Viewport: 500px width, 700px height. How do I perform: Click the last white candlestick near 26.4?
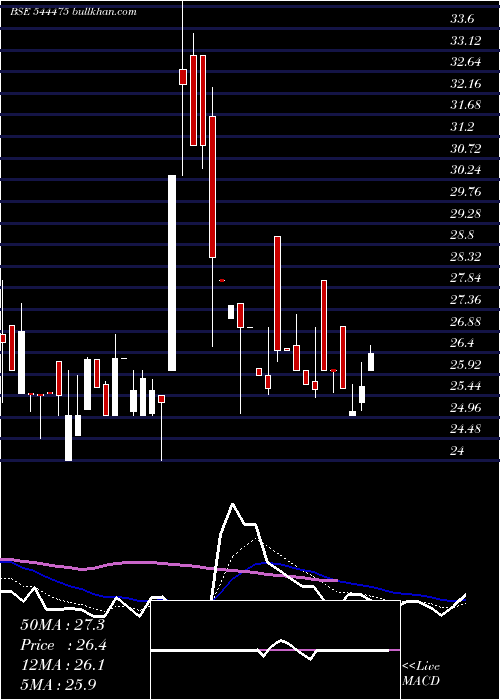point(371,362)
